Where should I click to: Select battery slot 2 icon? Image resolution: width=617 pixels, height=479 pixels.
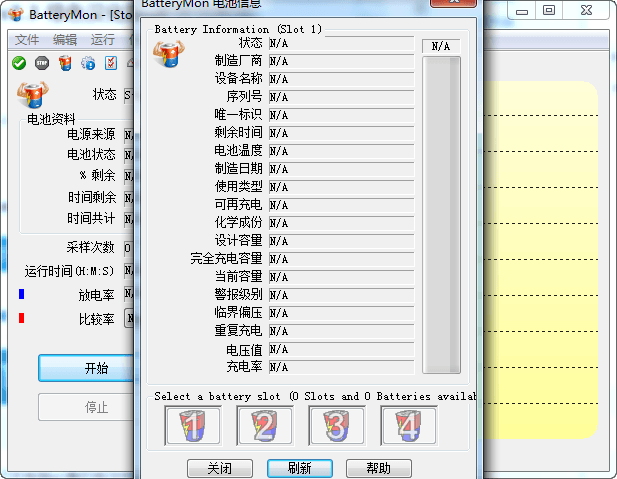tap(265, 426)
